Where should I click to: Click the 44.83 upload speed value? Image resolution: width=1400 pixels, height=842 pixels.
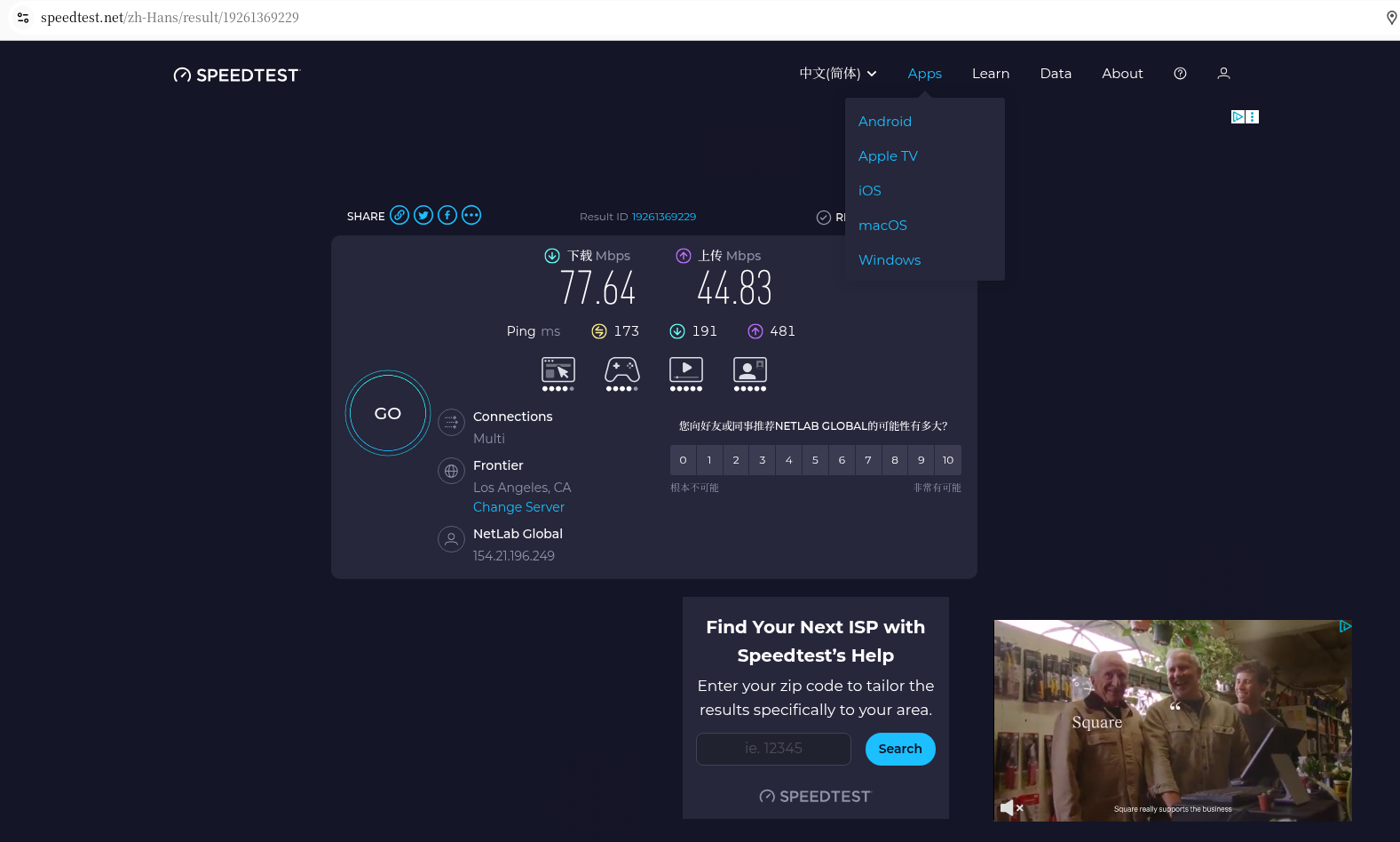734,289
